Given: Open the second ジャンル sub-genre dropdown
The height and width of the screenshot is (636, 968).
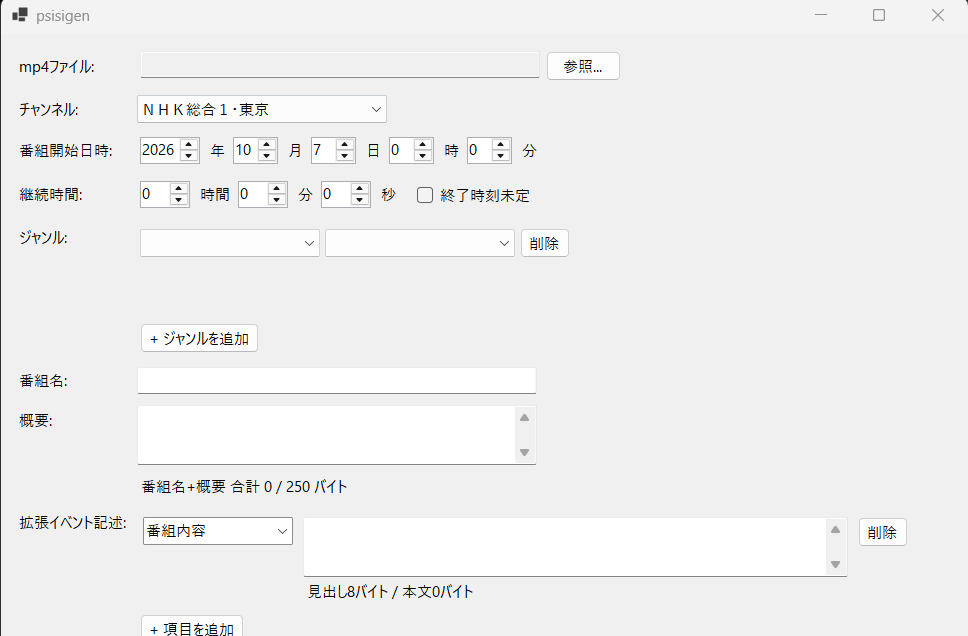Looking at the screenshot, I should [420, 243].
